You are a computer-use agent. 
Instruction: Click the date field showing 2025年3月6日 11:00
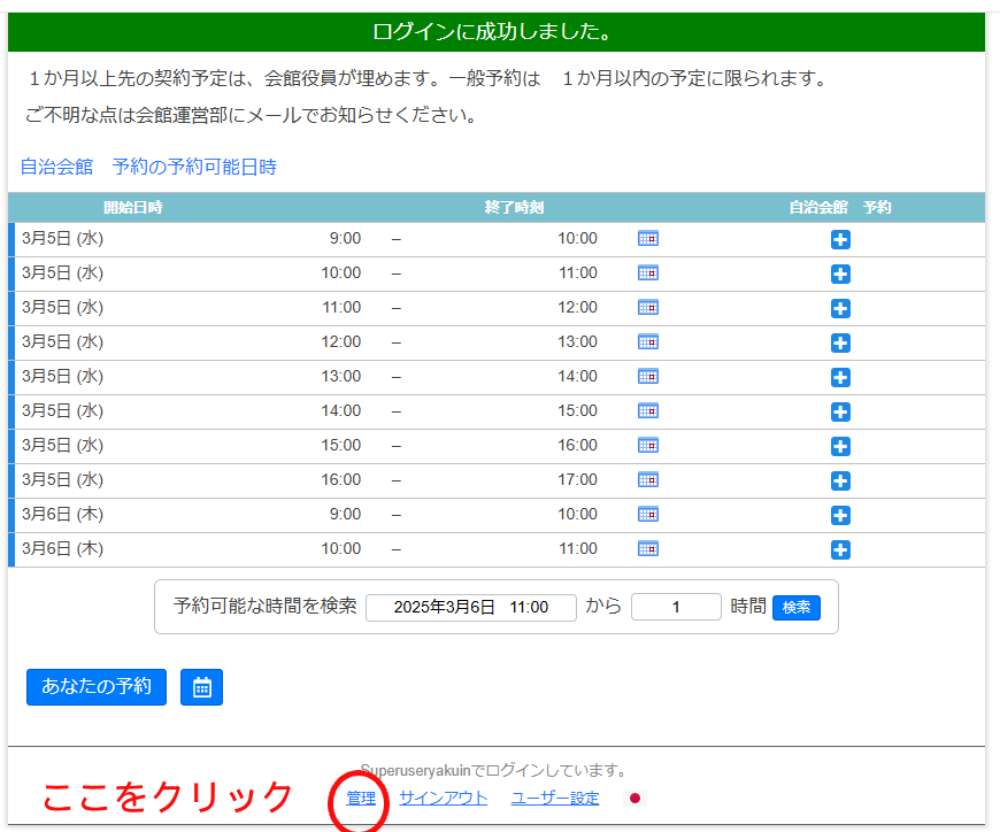471,607
